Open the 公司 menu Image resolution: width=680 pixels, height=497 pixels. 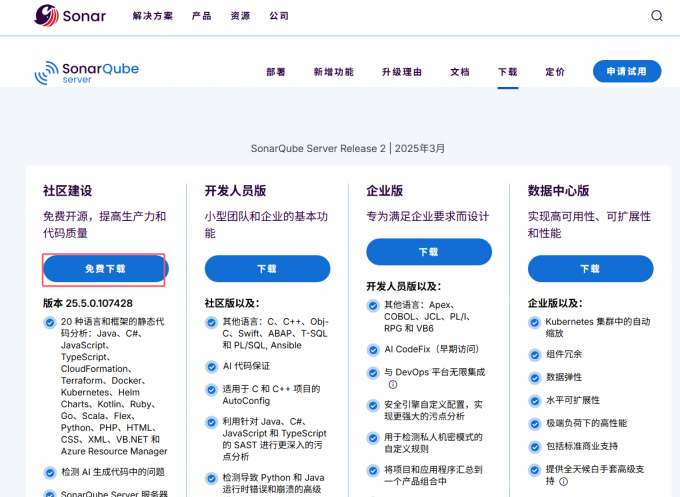279,16
